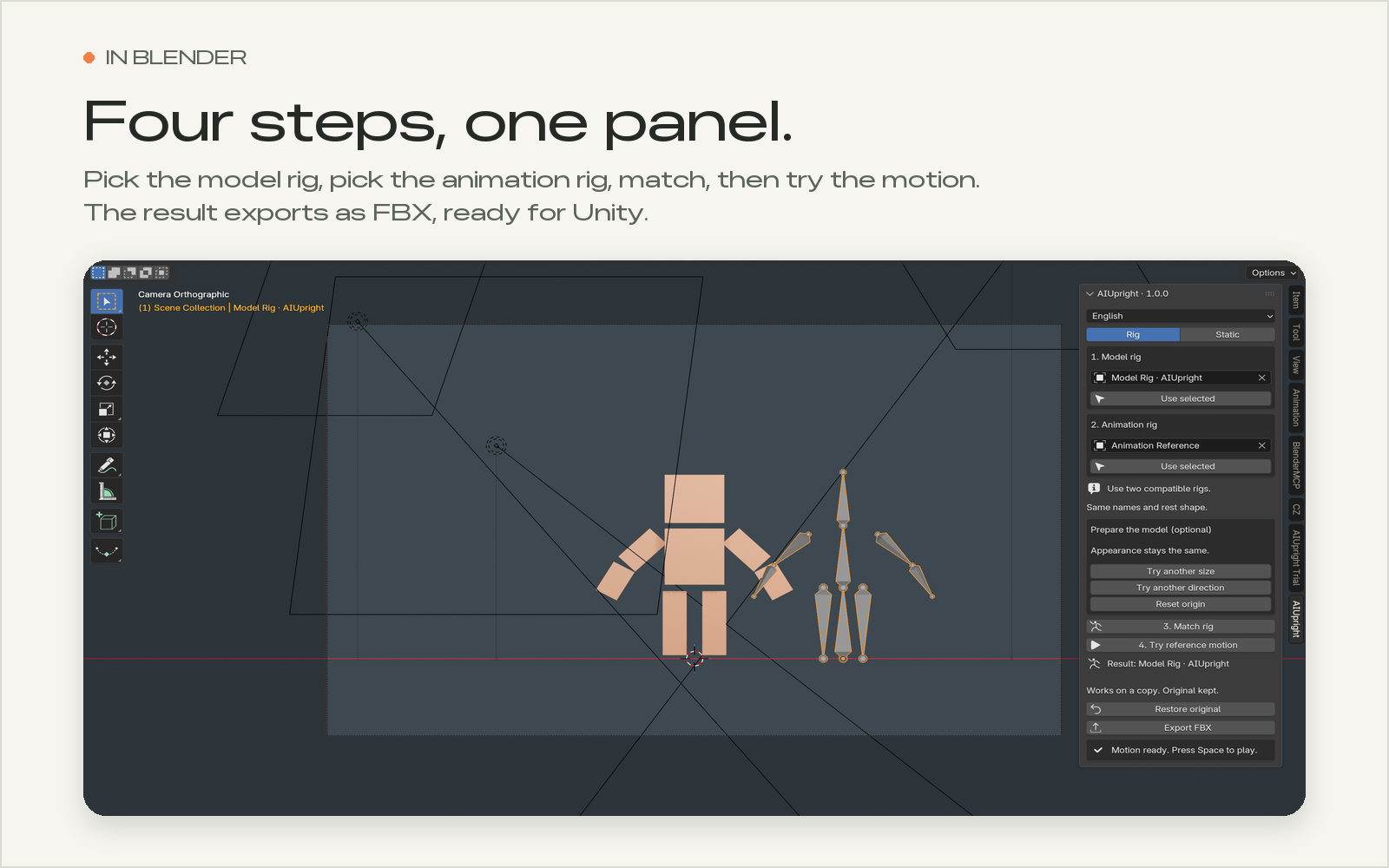Image resolution: width=1389 pixels, height=868 pixels.
Task: Play 4. Try reference motion
Action: tap(1181, 645)
